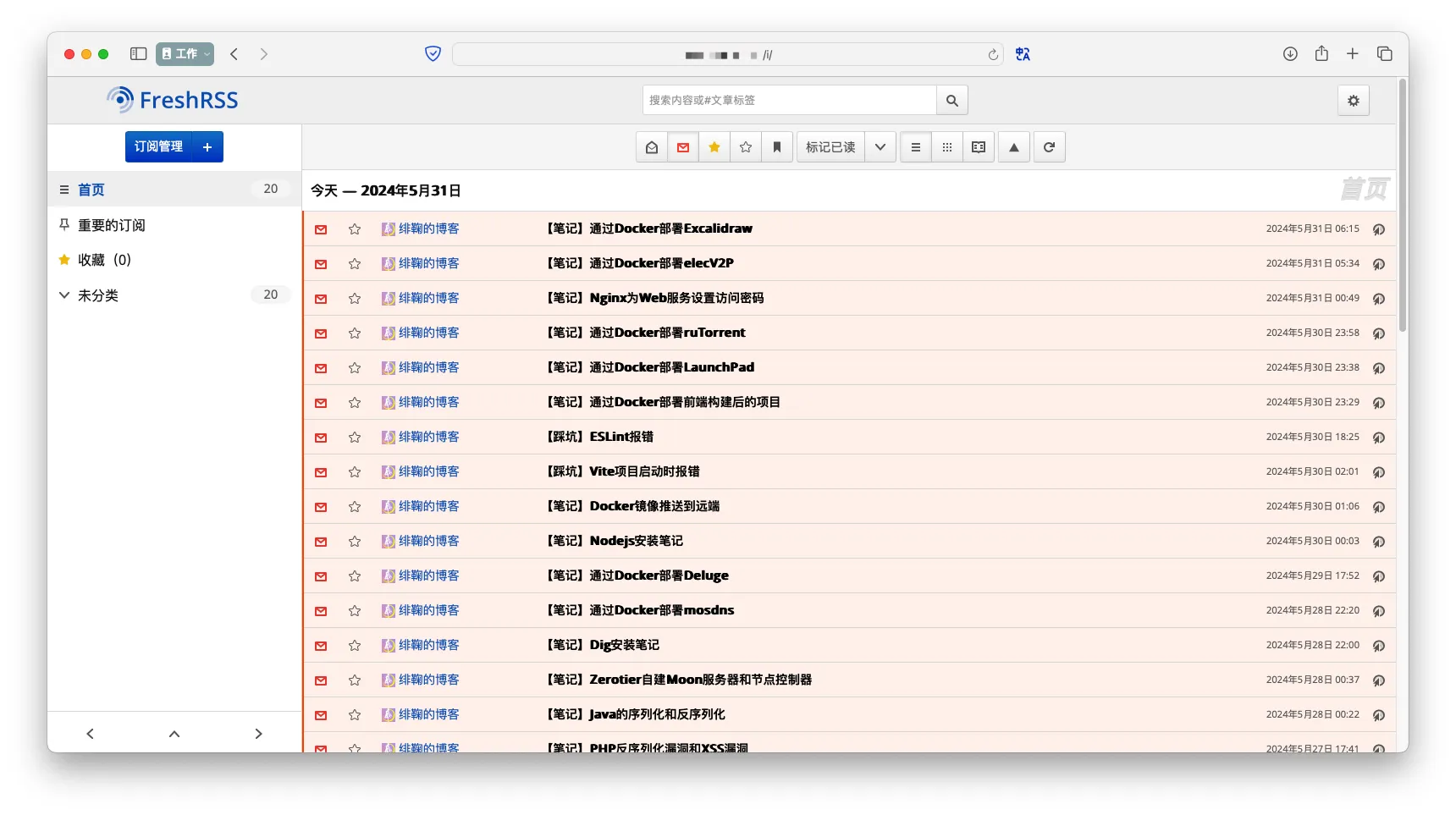The width and height of the screenshot is (1456, 815).
Task: Open the Excalidraw article's original link icon
Action: point(1378,229)
